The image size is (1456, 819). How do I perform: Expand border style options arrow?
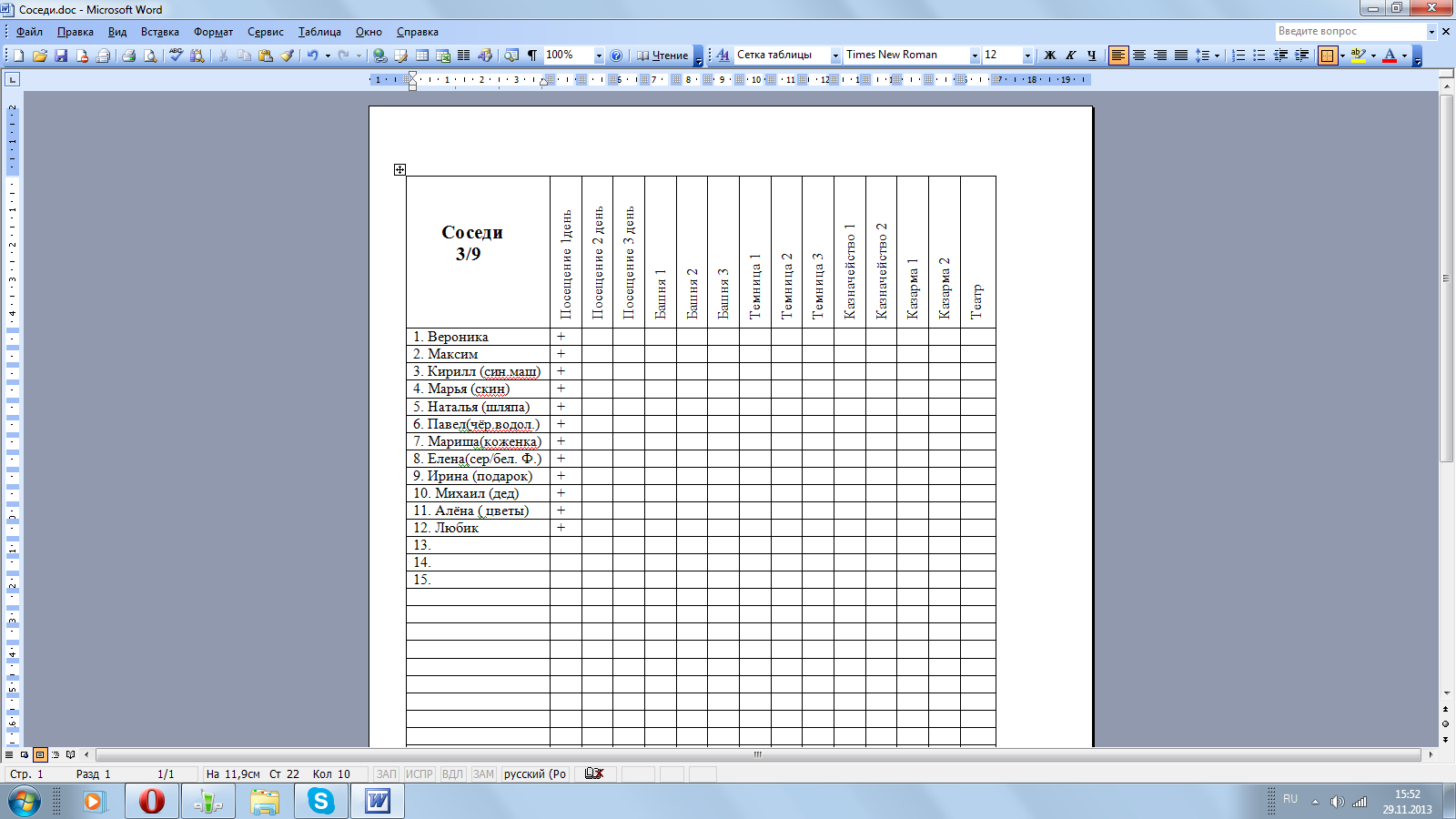(x=1342, y=56)
